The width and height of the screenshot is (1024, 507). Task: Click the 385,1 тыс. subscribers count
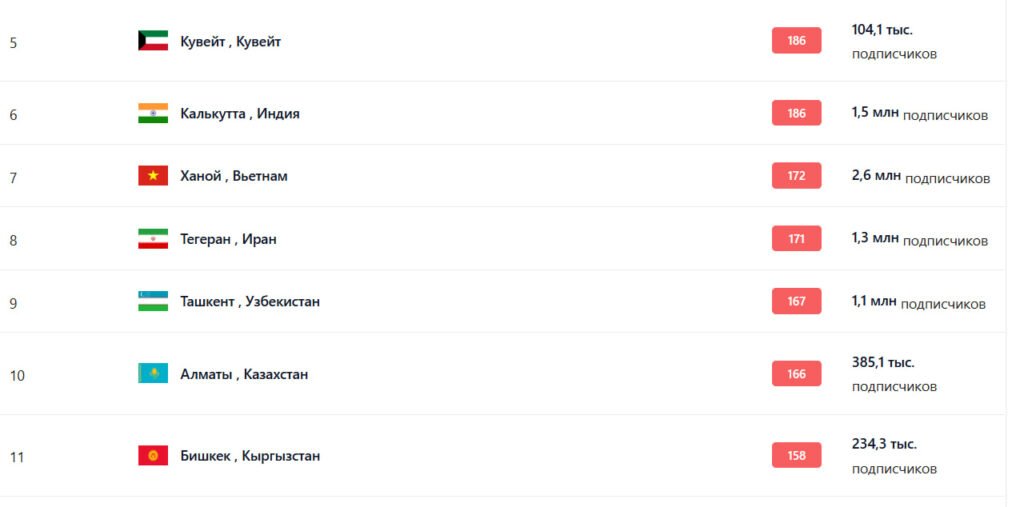coord(883,363)
